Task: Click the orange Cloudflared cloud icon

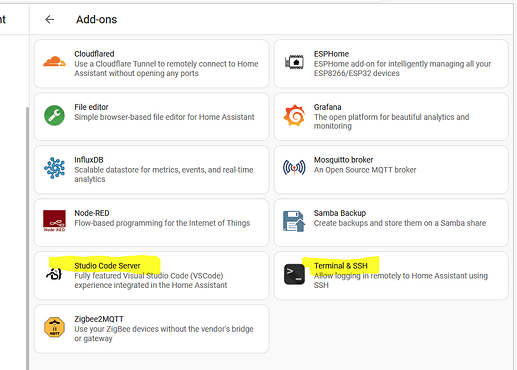Action: click(x=54, y=62)
